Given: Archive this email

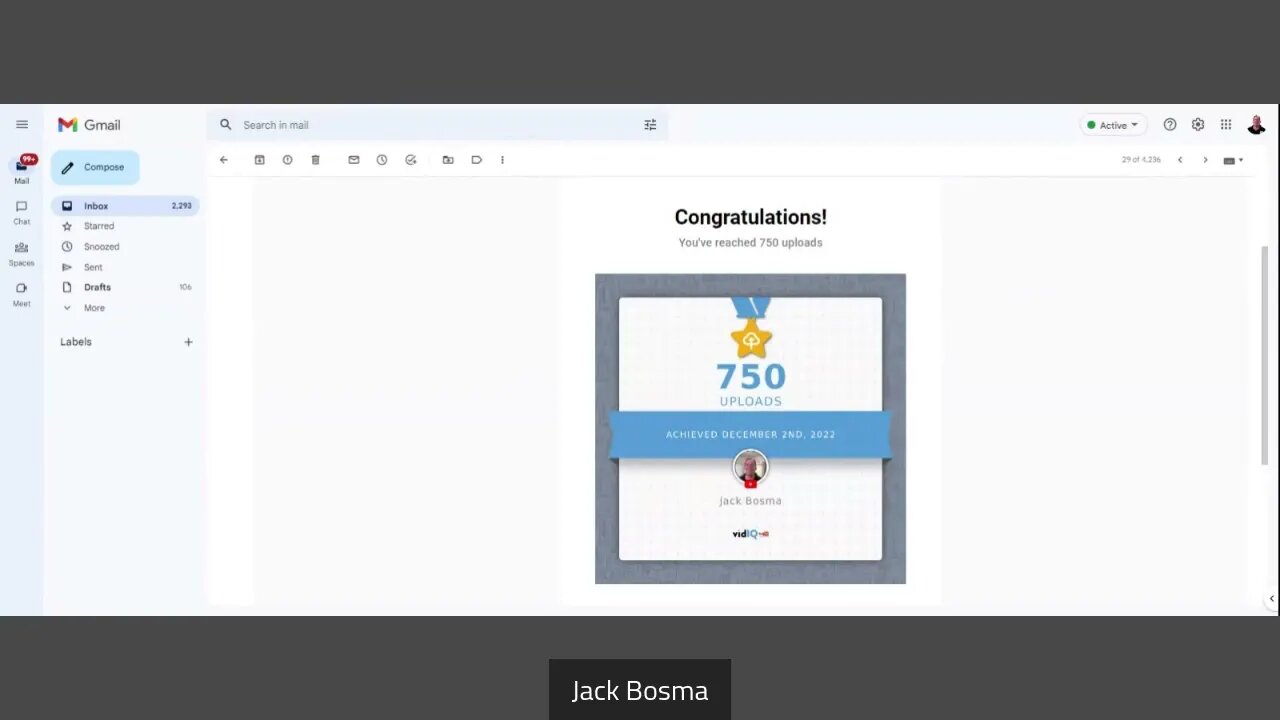Looking at the screenshot, I should click(x=259, y=160).
